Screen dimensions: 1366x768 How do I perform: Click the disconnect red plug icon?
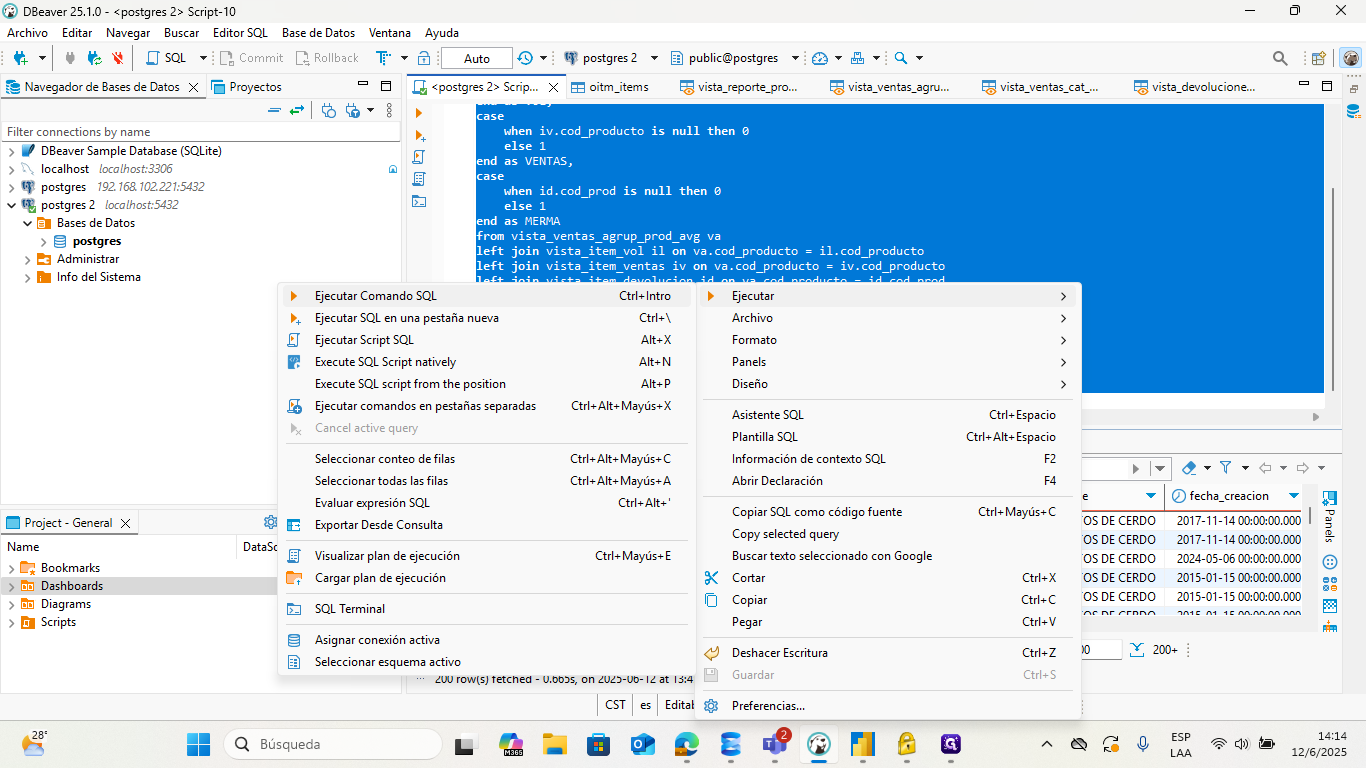(117, 58)
